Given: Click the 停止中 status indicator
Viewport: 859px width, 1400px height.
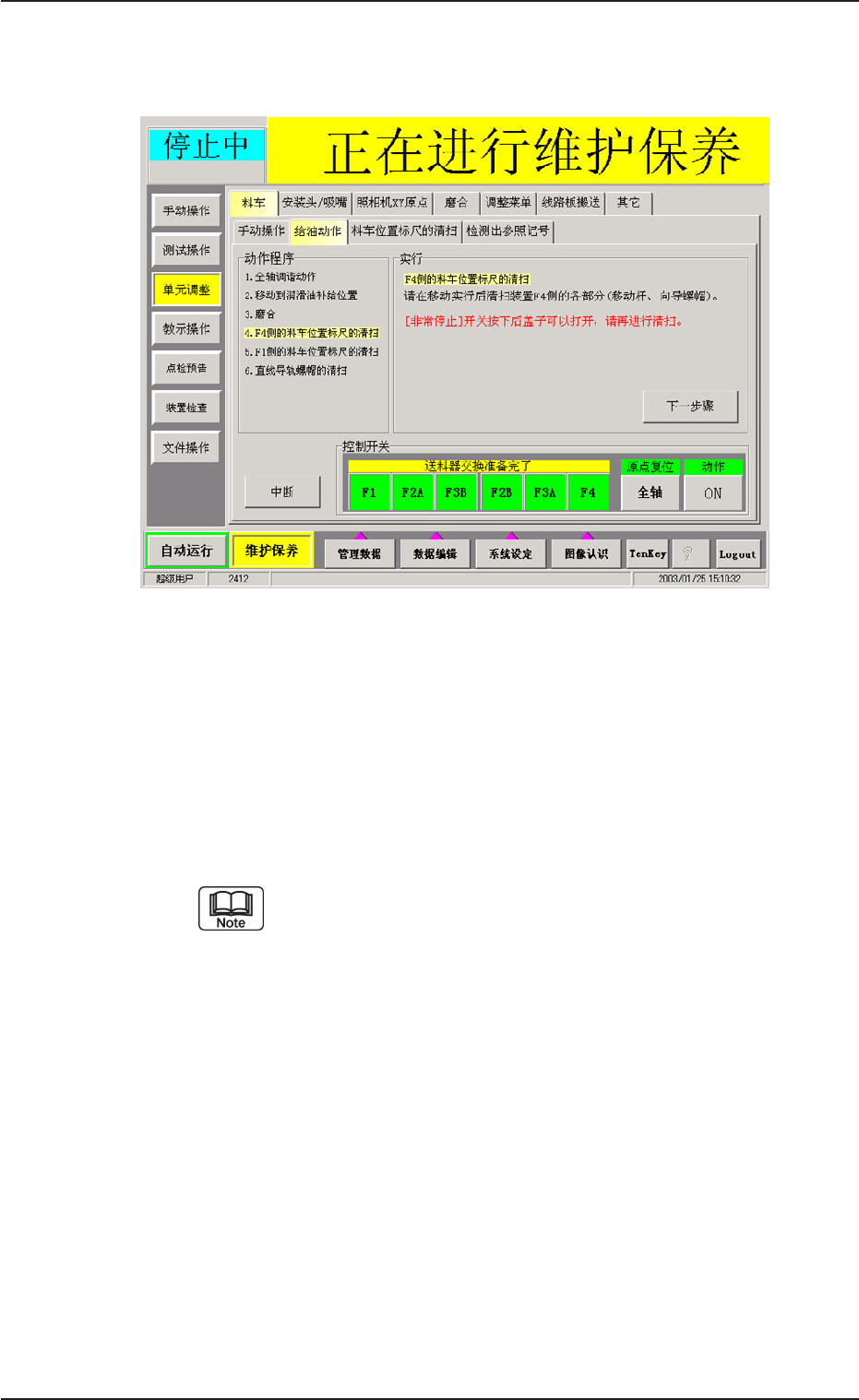Looking at the screenshot, I should pos(207,145).
